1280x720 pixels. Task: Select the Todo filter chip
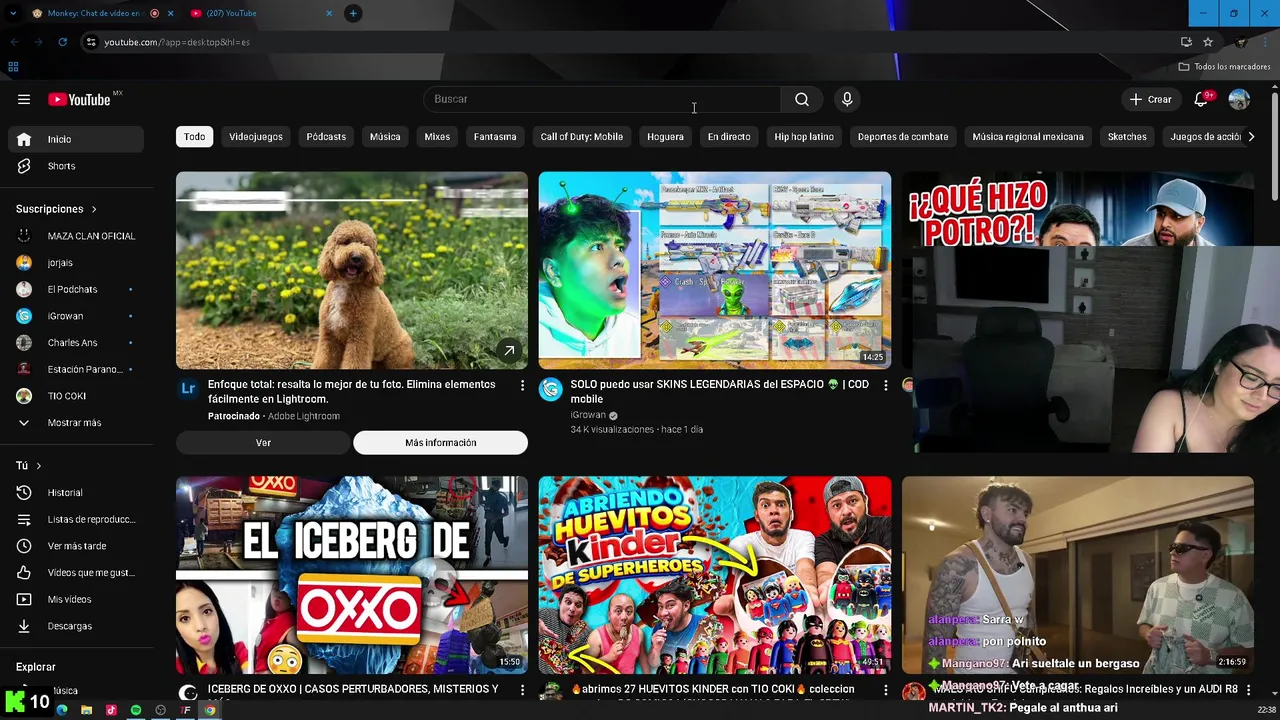click(x=194, y=137)
